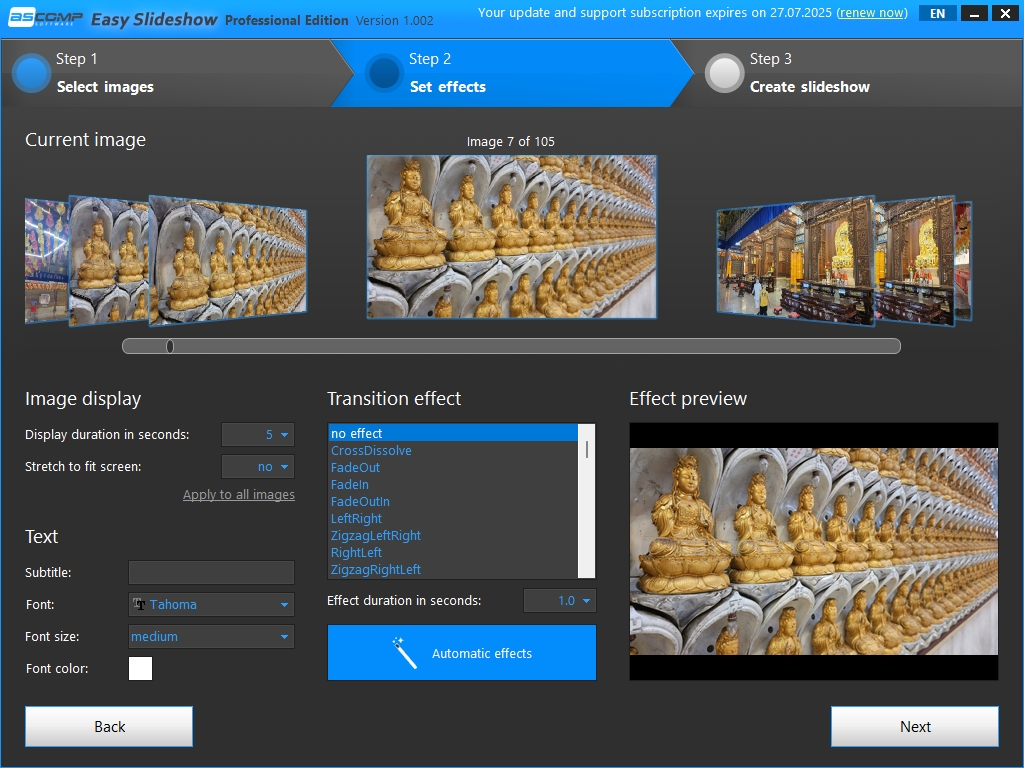The height and width of the screenshot is (768, 1024).
Task: Select the second next temple altar thumbnail
Action: tap(914, 261)
